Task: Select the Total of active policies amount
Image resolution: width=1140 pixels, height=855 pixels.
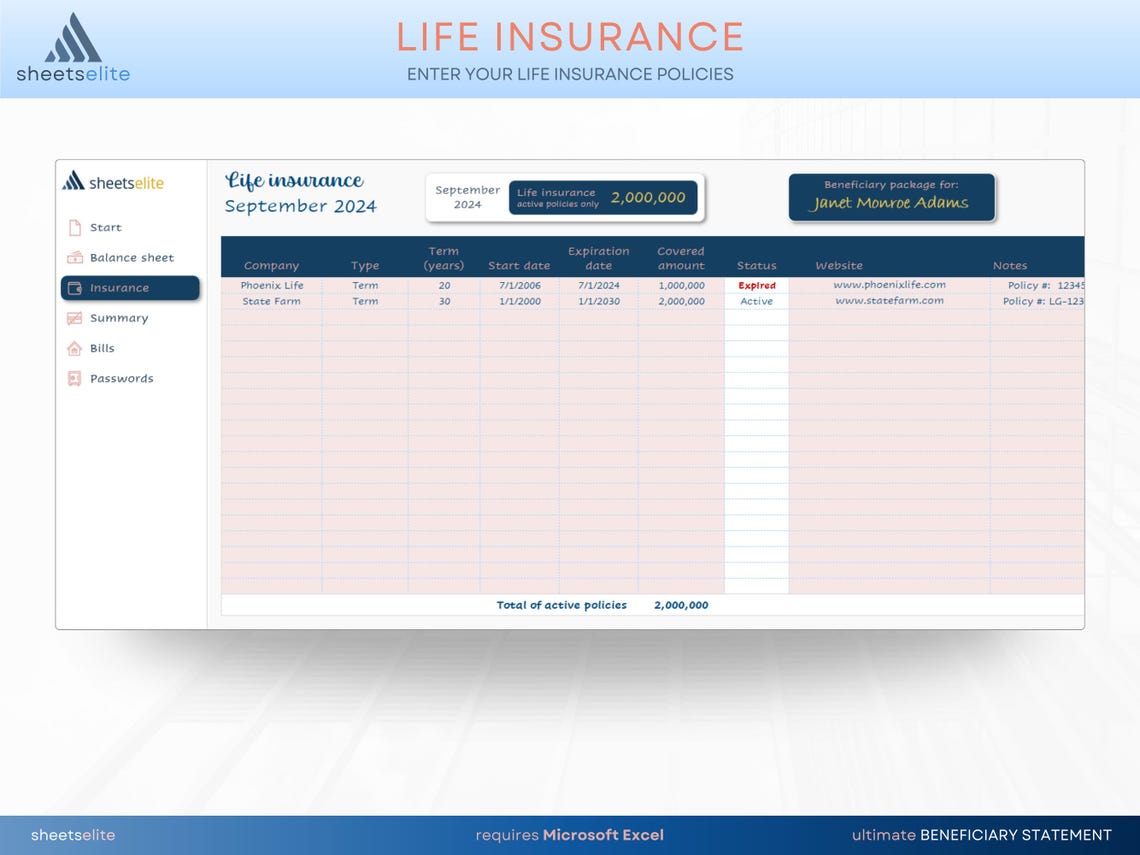Action: (x=681, y=605)
